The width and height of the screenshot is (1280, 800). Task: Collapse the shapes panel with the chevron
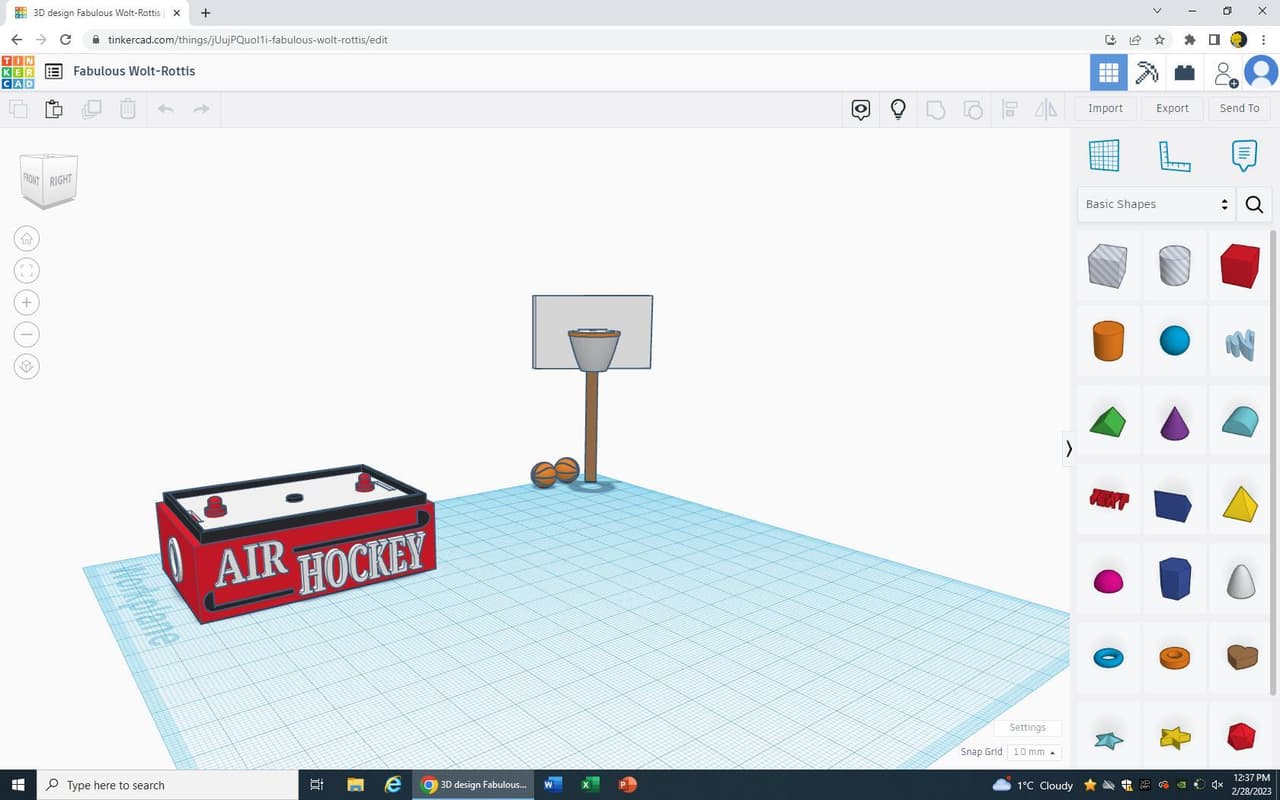[1068, 449]
